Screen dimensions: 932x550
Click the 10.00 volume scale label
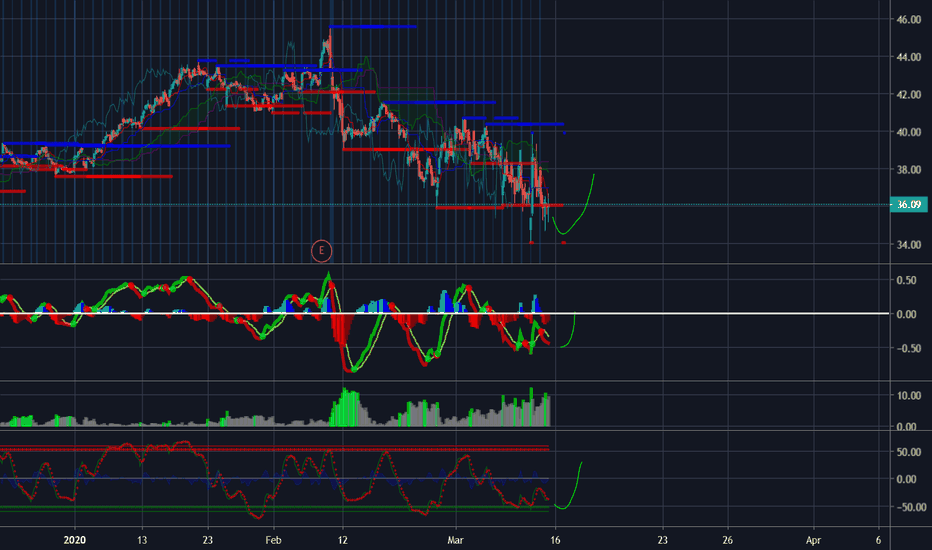(909, 395)
